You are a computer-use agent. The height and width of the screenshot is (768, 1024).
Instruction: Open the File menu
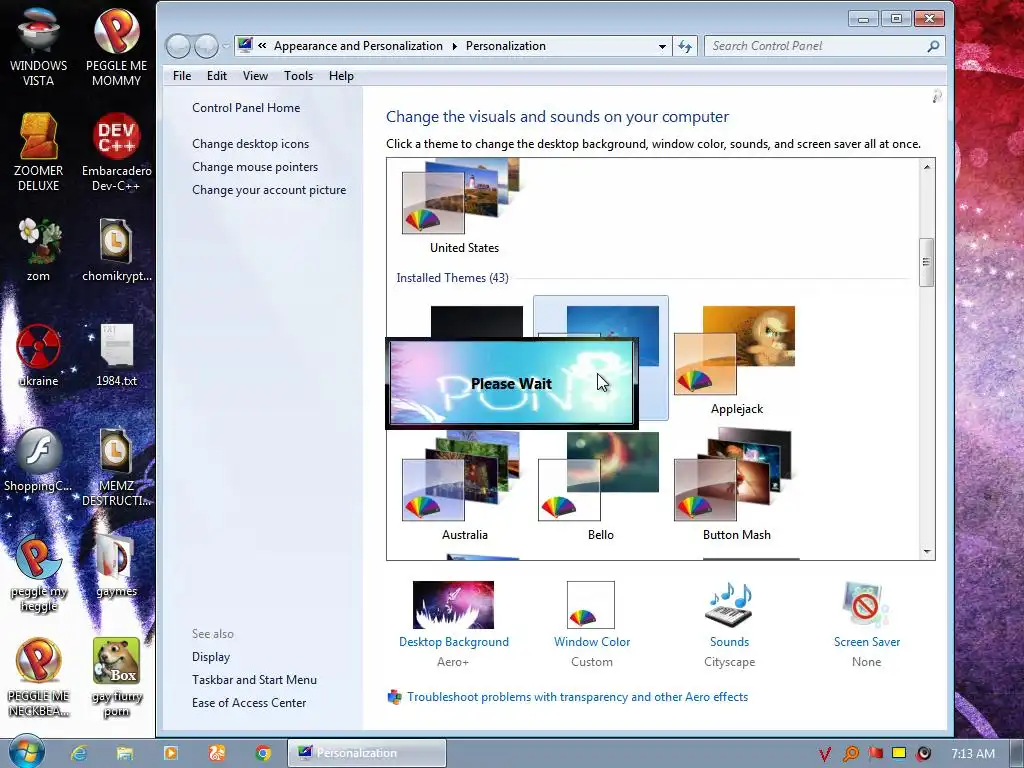182,76
